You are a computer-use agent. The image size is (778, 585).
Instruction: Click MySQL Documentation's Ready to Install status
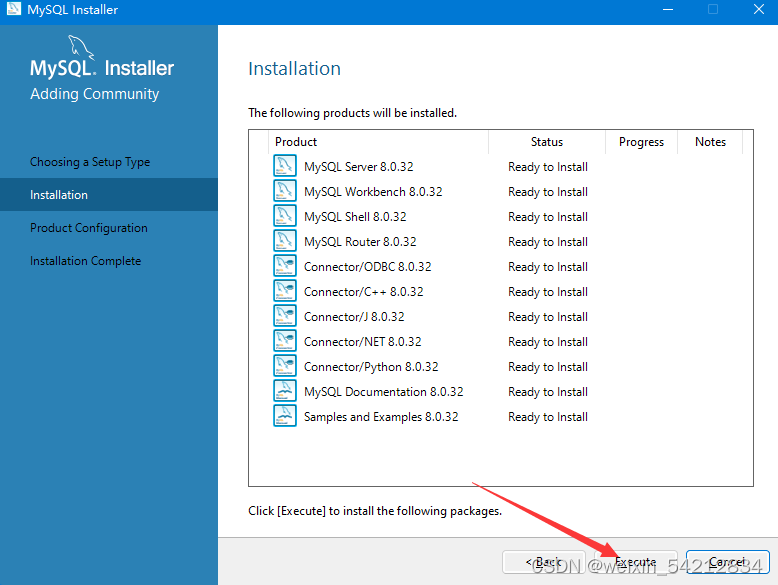(x=548, y=391)
